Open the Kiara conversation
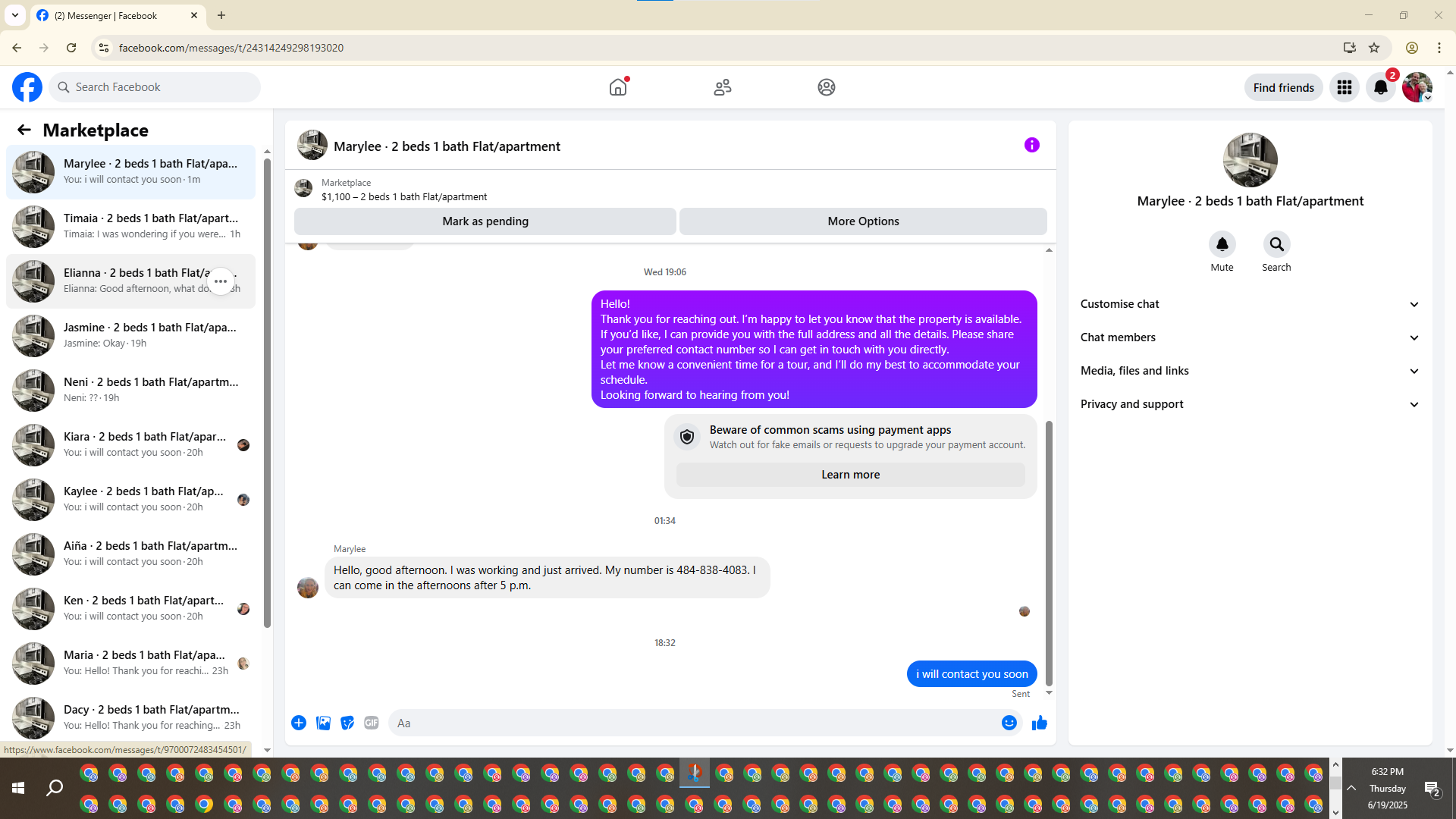Image resolution: width=1456 pixels, height=819 pixels. pyautogui.click(x=130, y=445)
